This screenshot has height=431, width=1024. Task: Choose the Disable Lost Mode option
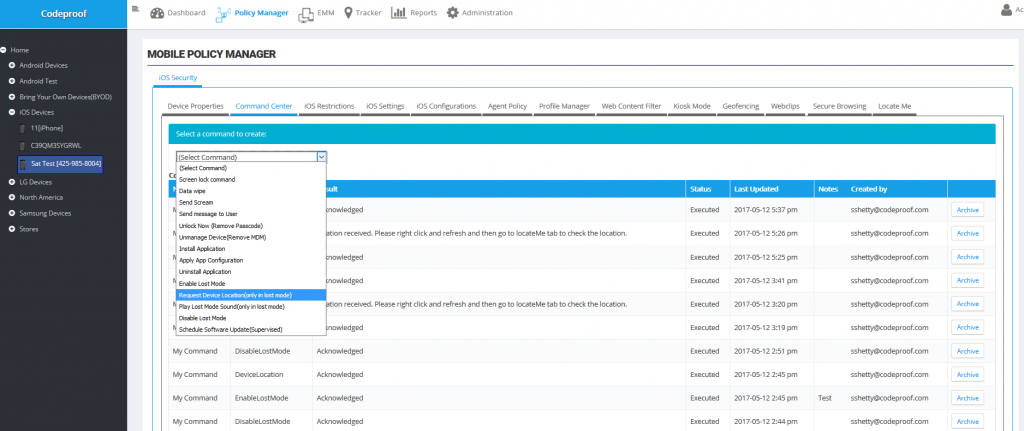[x=251, y=318]
